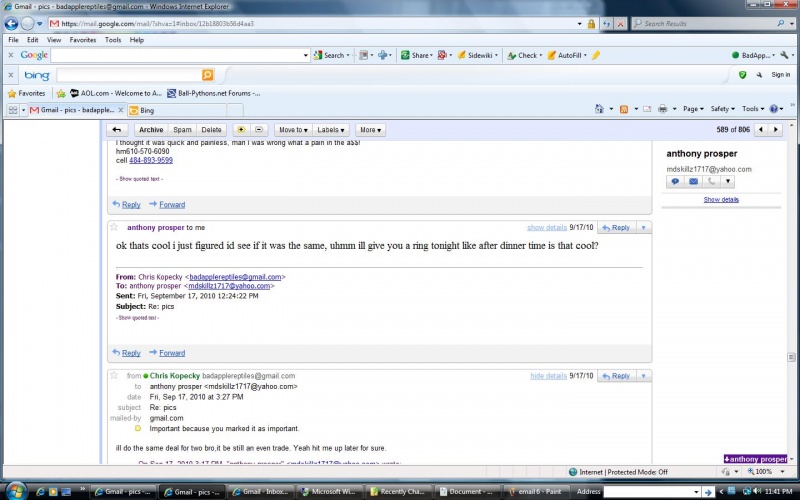Click the orange Bing search button

pos(208,75)
